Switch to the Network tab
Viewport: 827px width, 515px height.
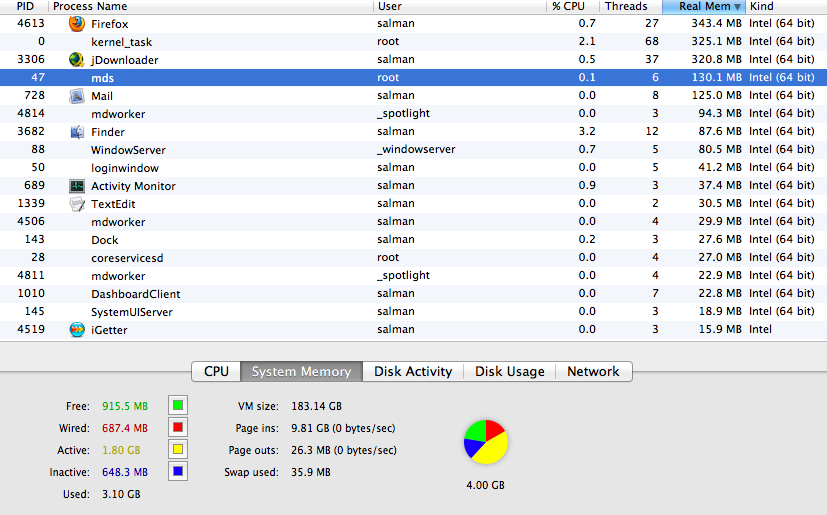click(593, 371)
